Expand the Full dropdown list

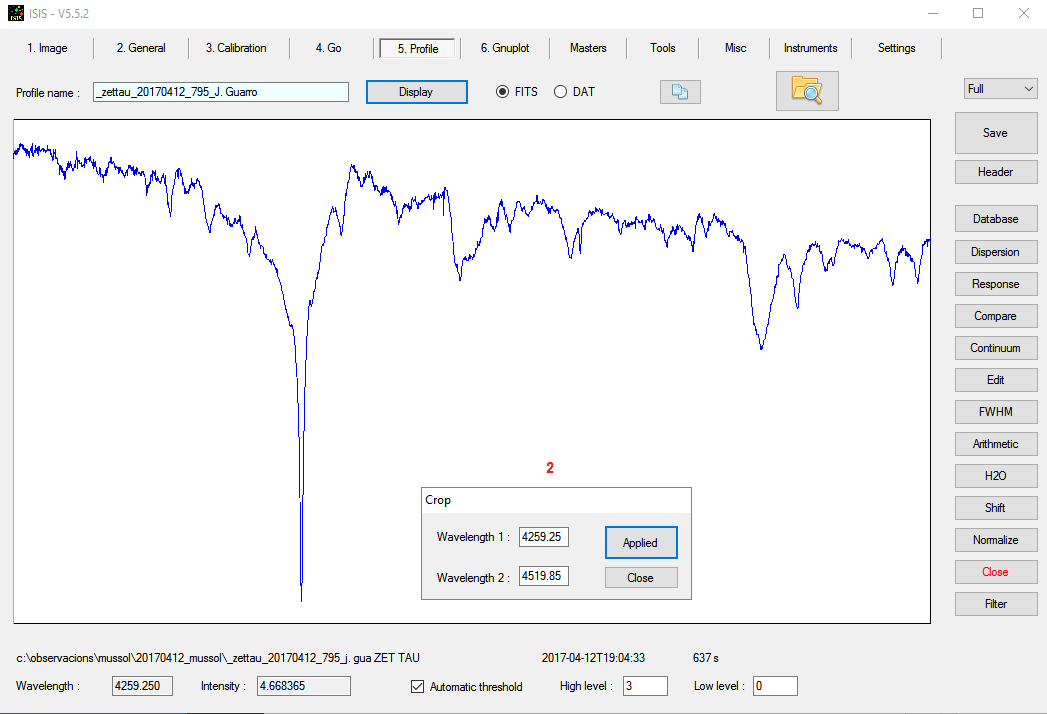(x=1000, y=89)
